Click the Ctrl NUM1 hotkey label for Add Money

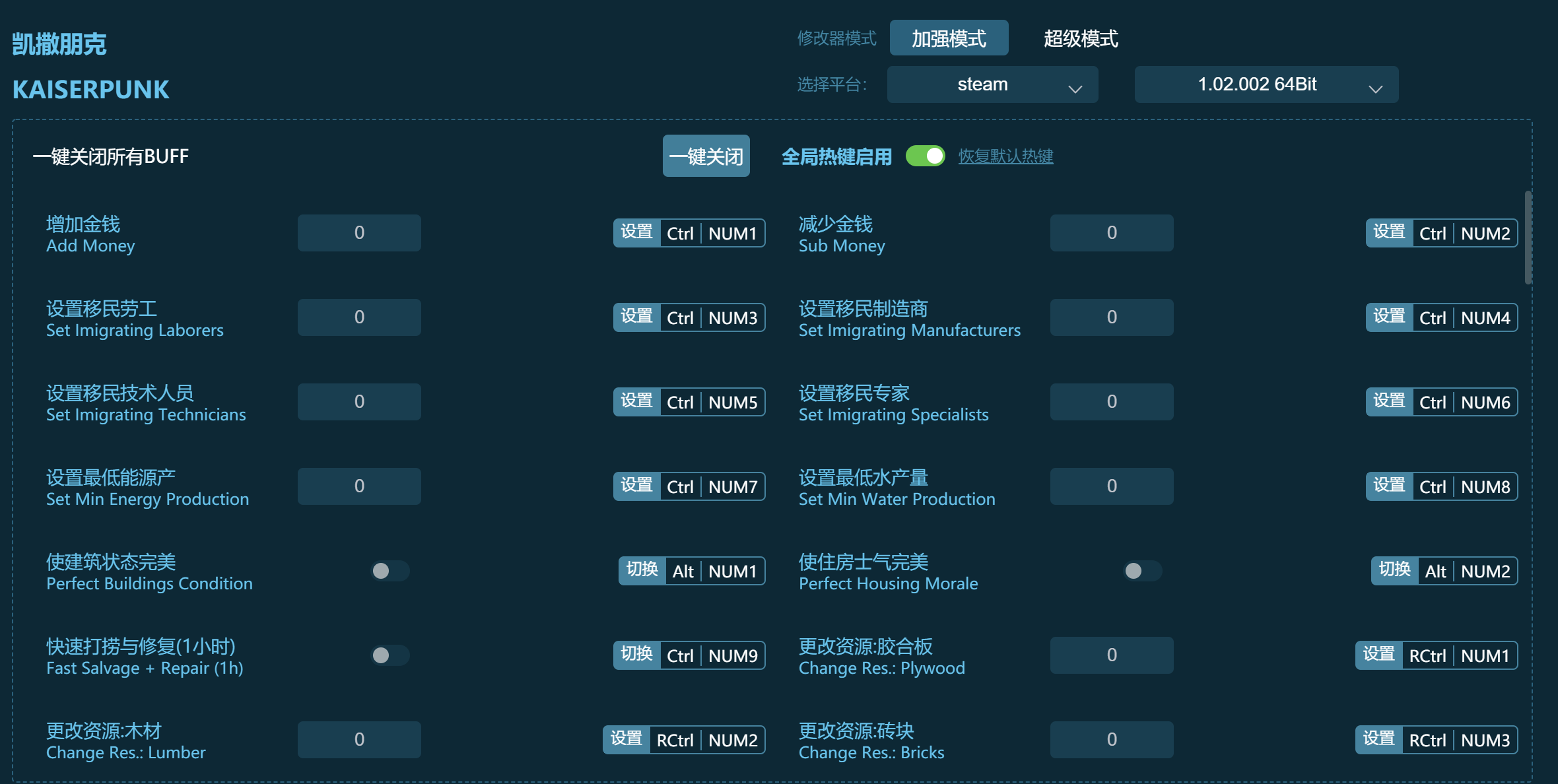pos(711,232)
